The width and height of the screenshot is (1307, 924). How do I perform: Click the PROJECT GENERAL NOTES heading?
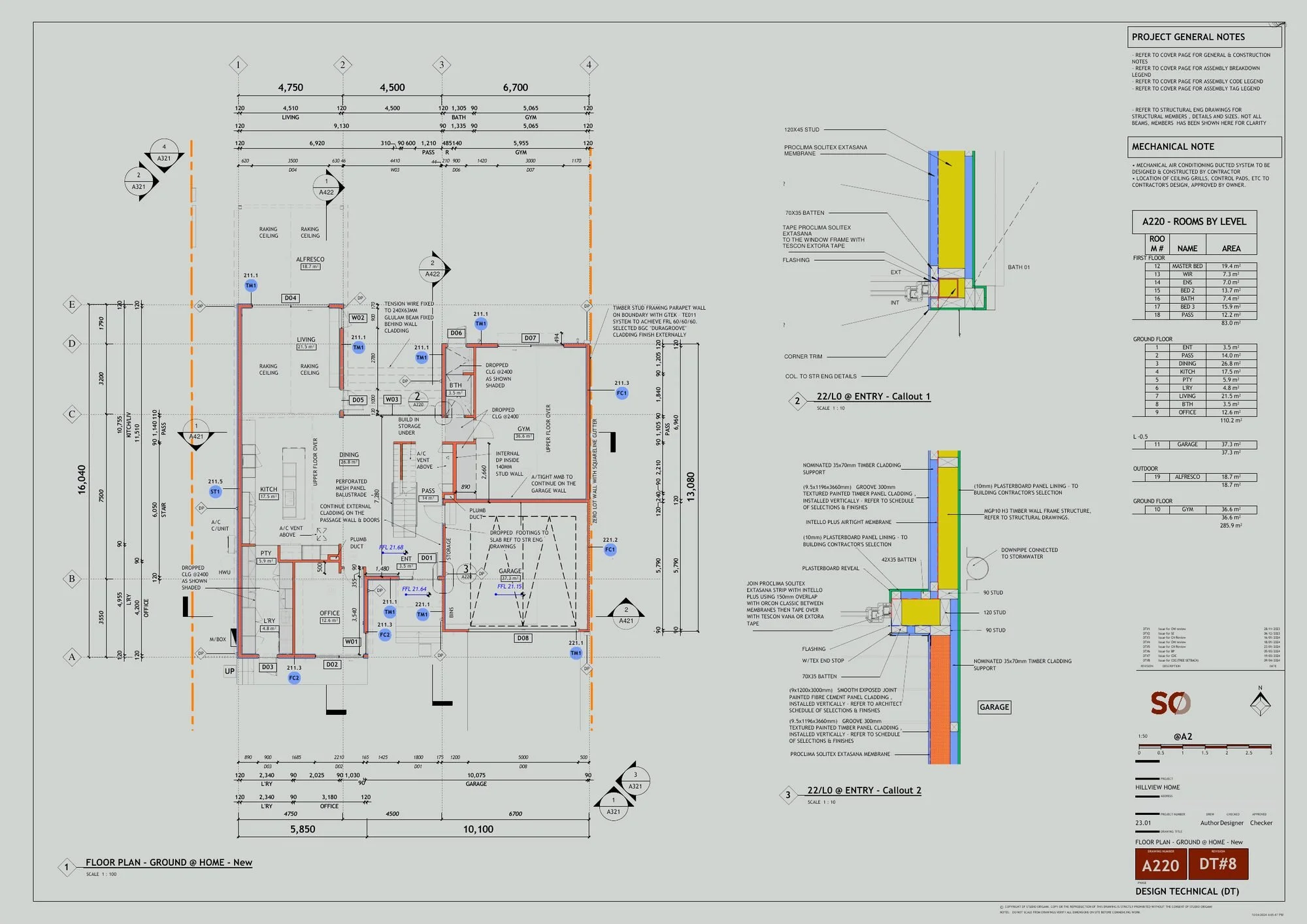tap(1204, 37)
